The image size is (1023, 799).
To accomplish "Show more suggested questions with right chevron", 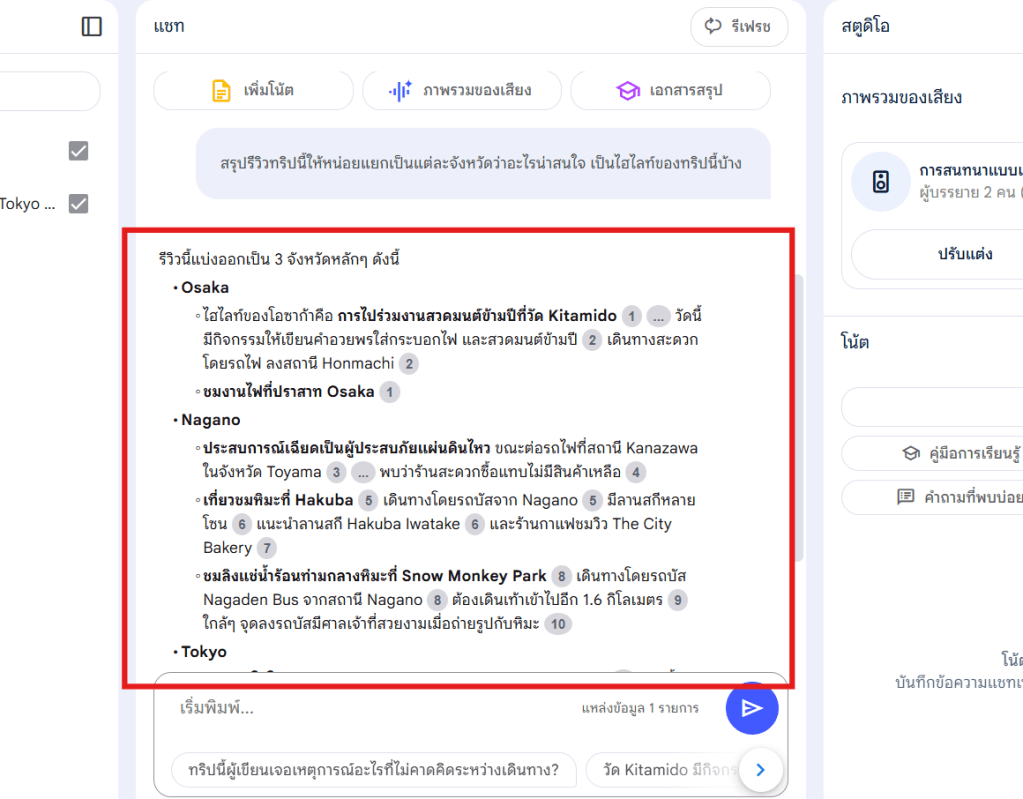I will [x=760, y=770].
